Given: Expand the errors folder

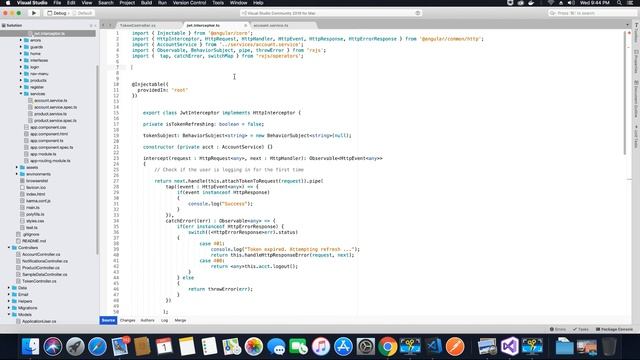Looking at the screenshot, I should pos(21,40).
